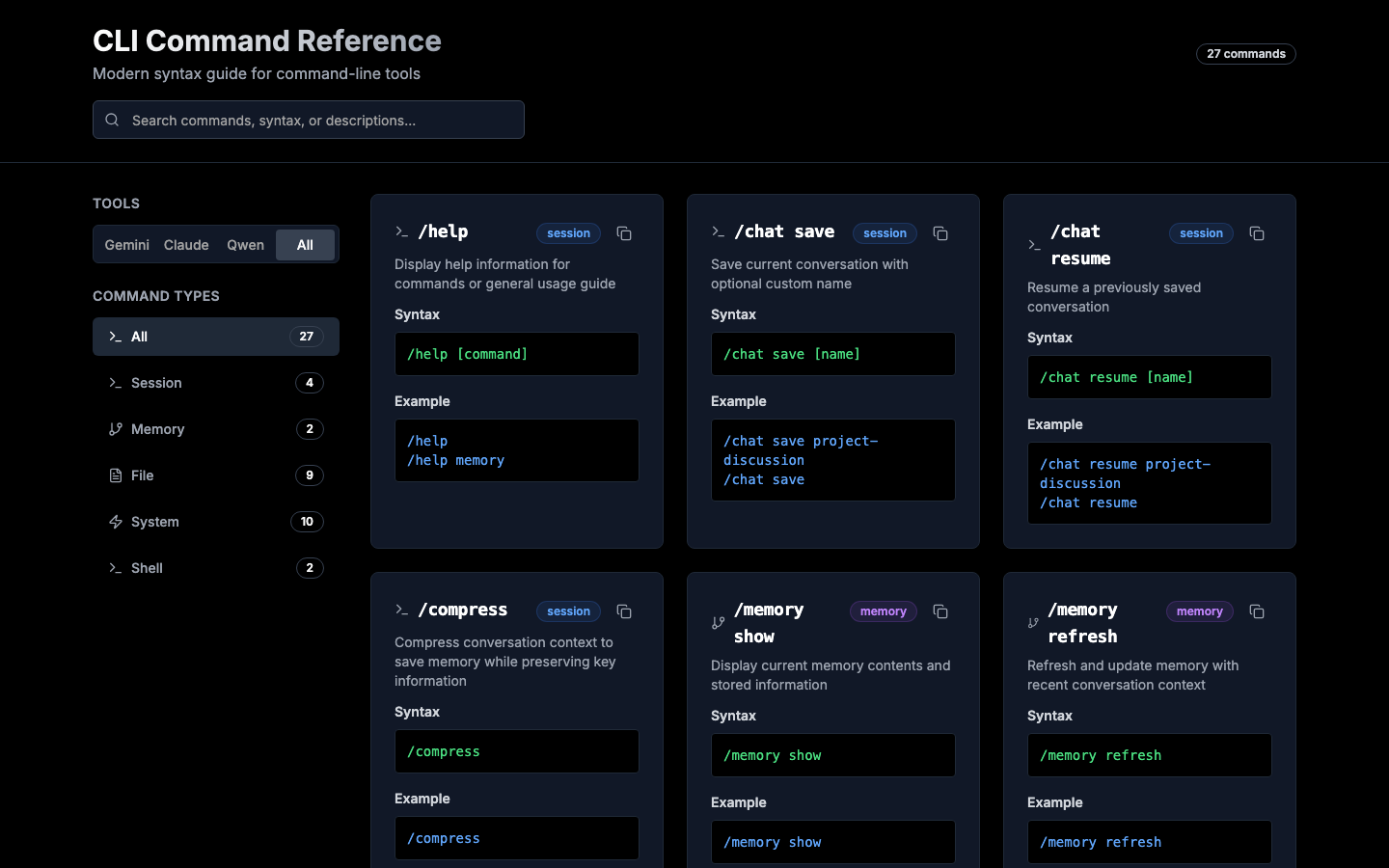The width and height of the screenshot is (1389, 868).
Task: Click the 27 commands badge
Action: pyautogui.click(x=1245, y=54)
